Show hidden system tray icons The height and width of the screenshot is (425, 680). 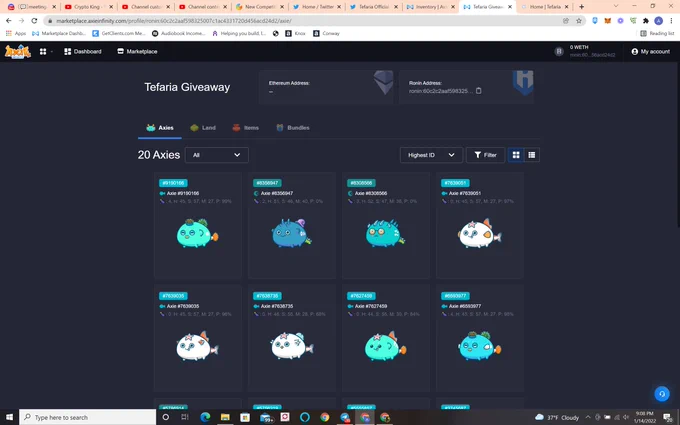[588, 417]
